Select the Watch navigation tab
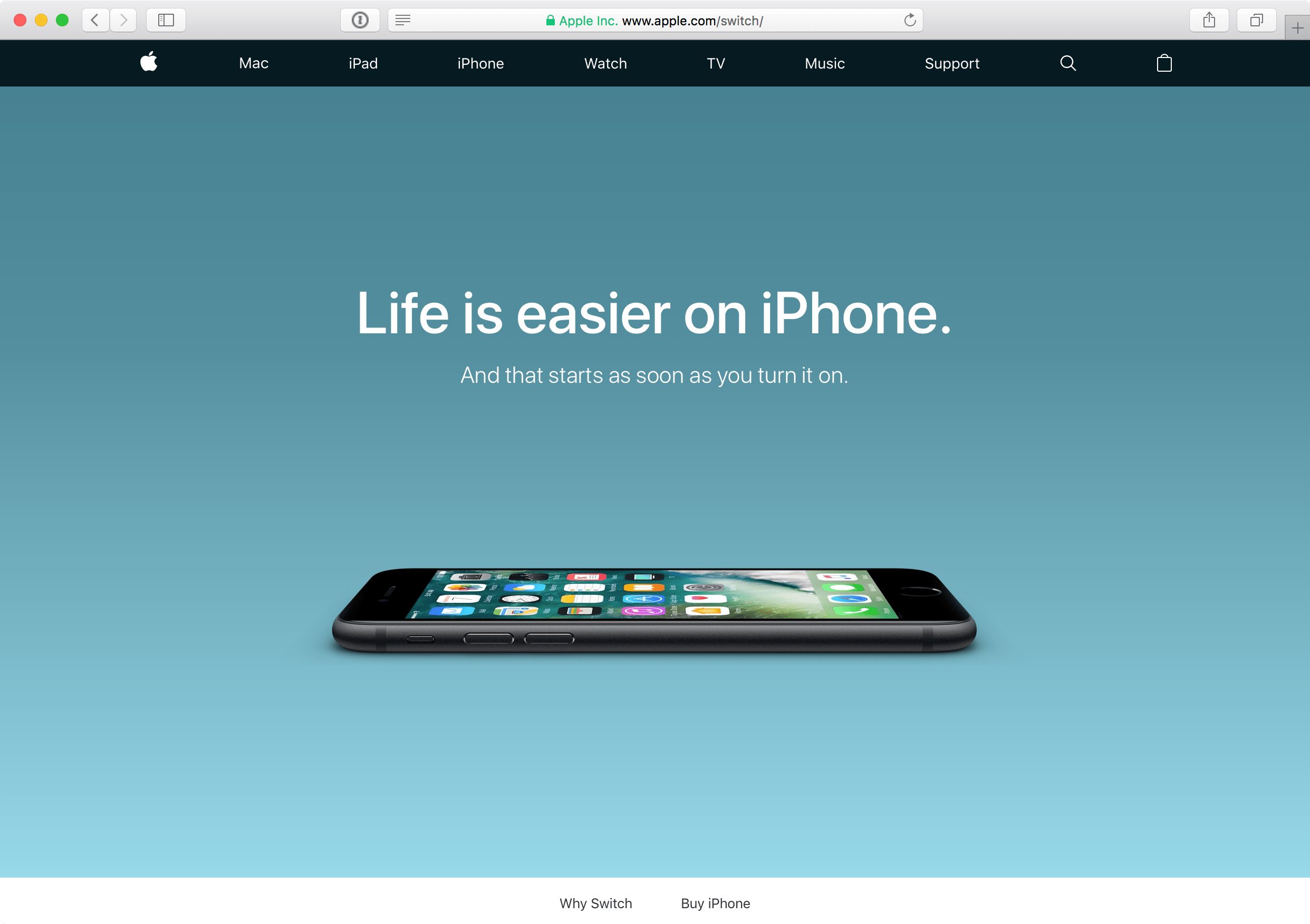This screenshot has height=924, width=1310. pos(605,63)
